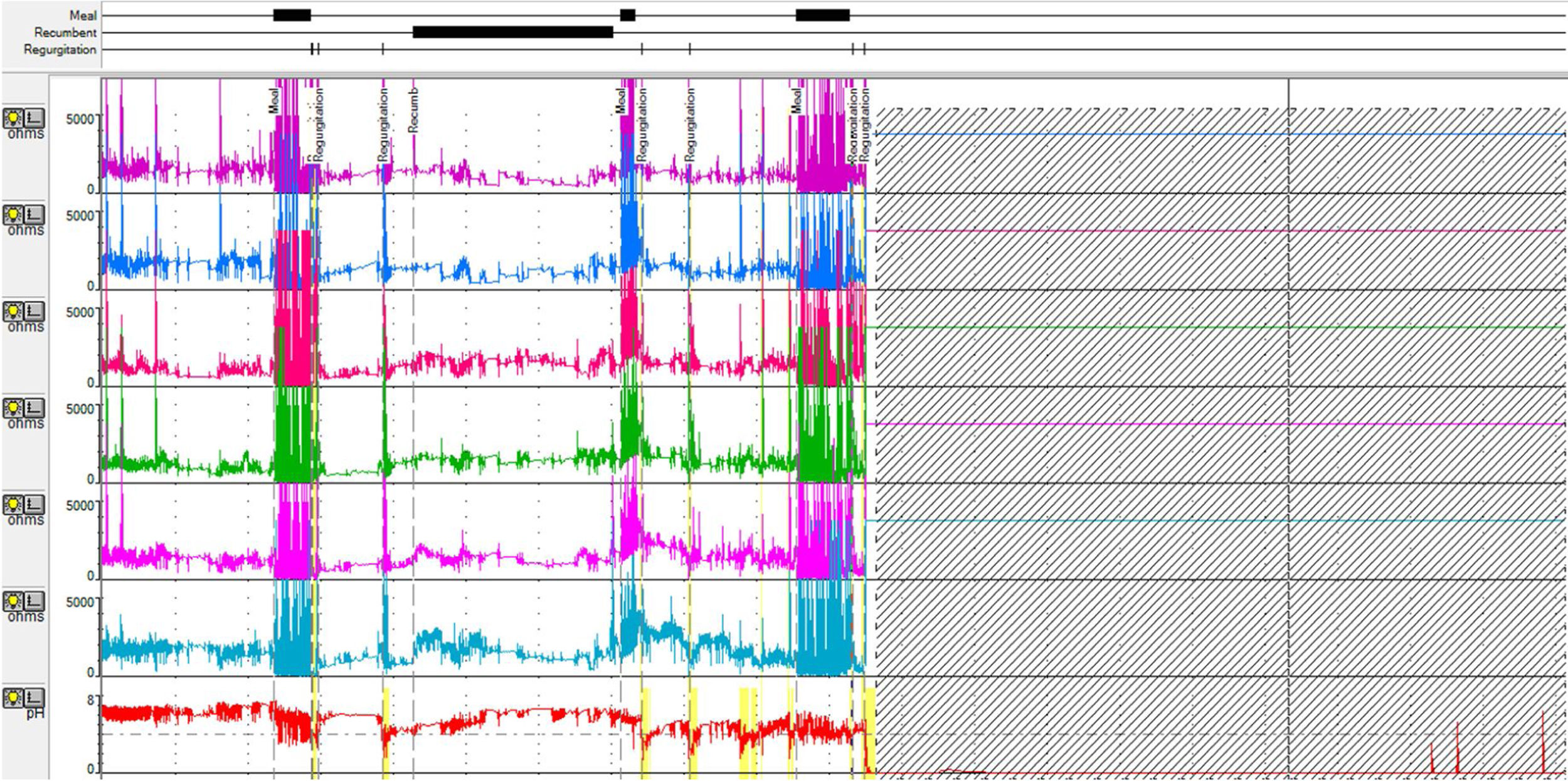
Task: Open axis scale icon for fourth green channel
Action: pyautogui.click(x=34, y=408)
